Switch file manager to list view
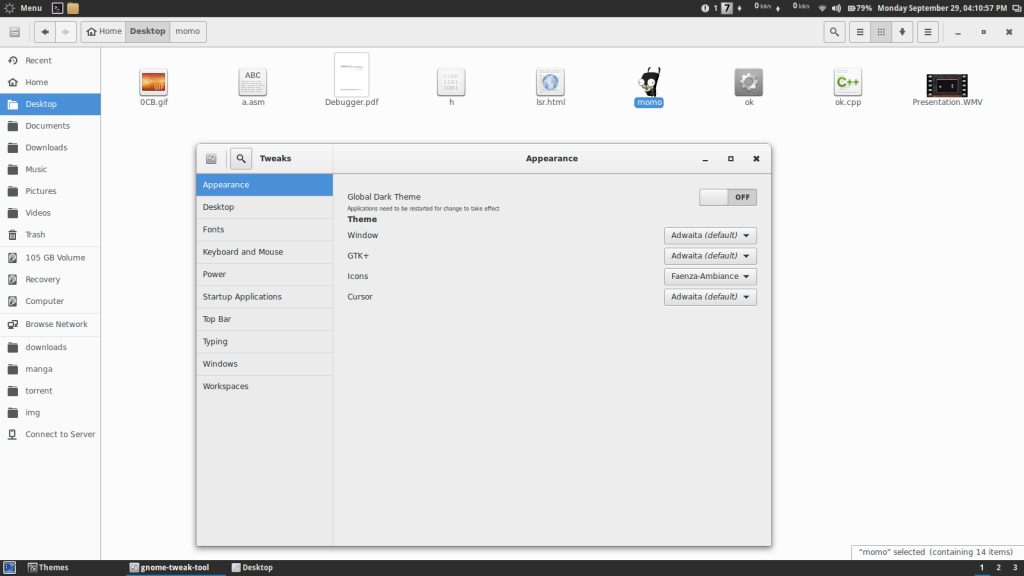The width and height of the screenshot is (1024, 576). [x=859, y=32]
